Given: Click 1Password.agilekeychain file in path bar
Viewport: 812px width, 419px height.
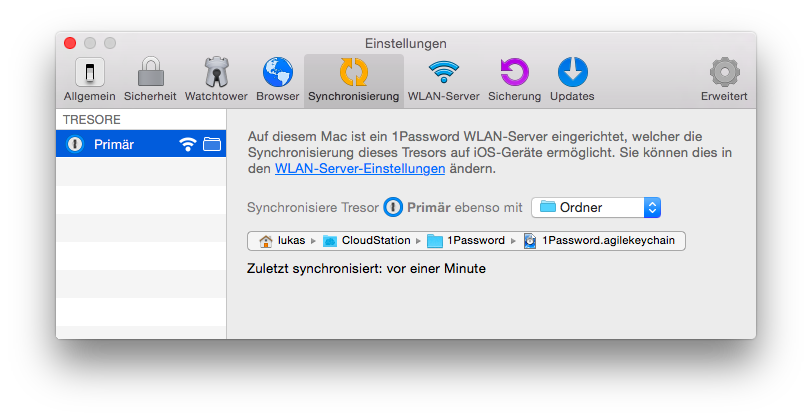Looking at the screenshot, I should (599, 241).
